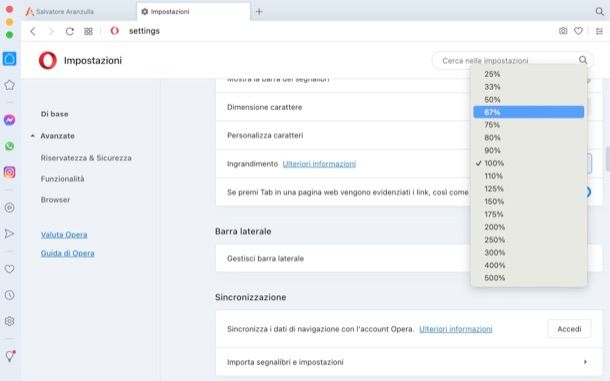
Task: Select 90% zoom option
Action: [528, 151]
